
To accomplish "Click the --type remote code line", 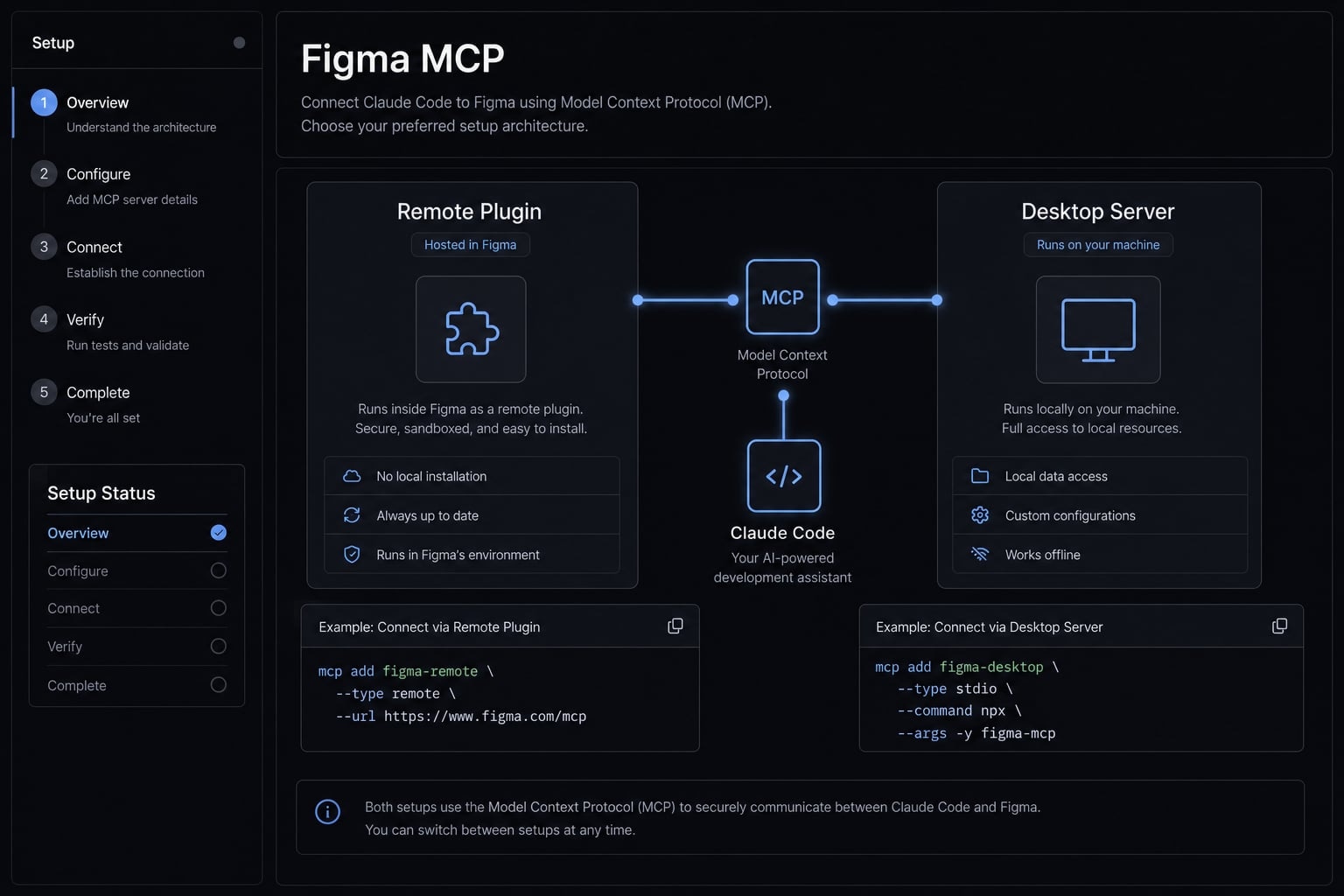I will click(395, 693).
